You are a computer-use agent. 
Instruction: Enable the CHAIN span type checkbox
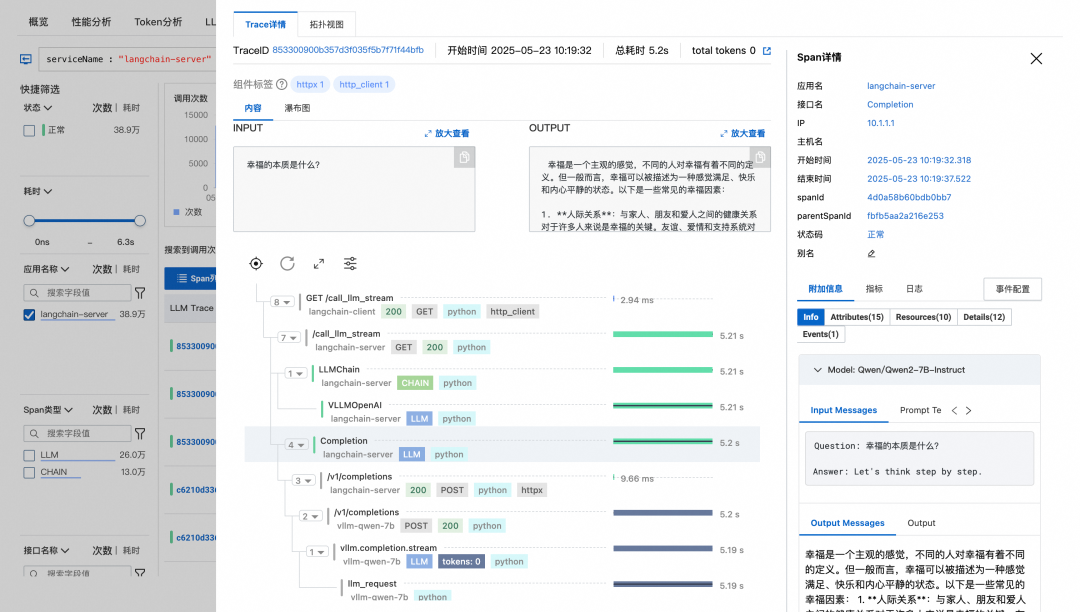(29, 472)
